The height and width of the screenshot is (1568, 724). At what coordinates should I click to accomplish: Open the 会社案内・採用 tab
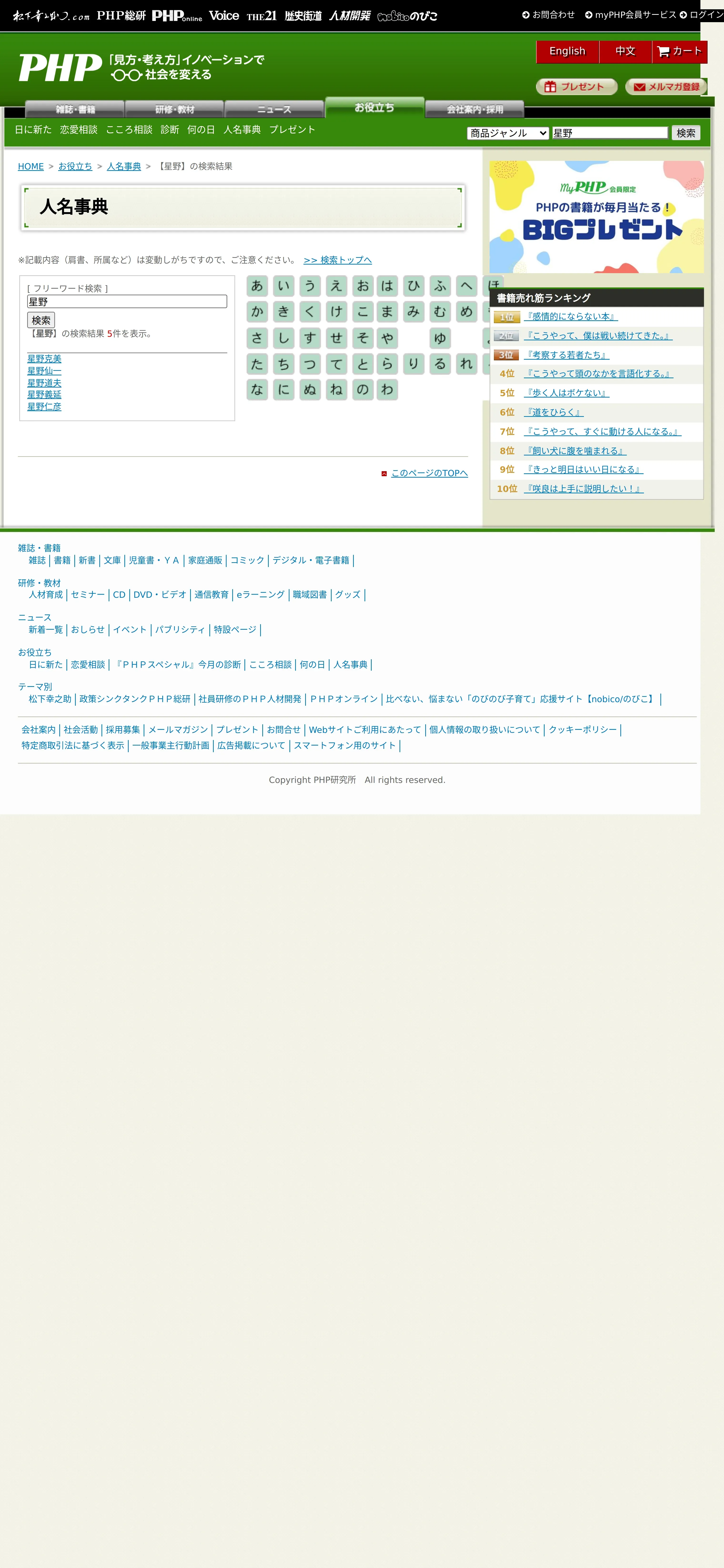[475, 110]
